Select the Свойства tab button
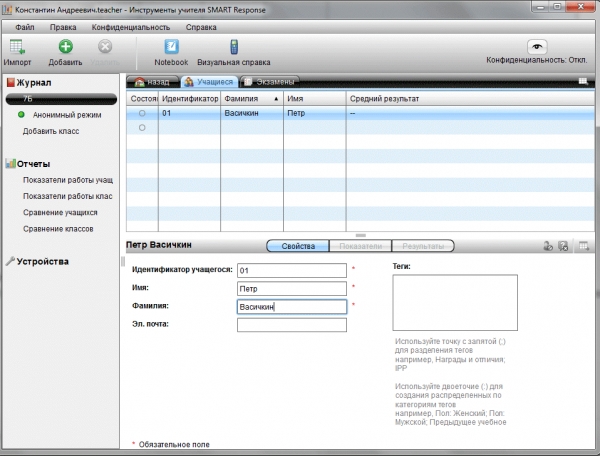The image size is (600, 456). pos(298,246)
